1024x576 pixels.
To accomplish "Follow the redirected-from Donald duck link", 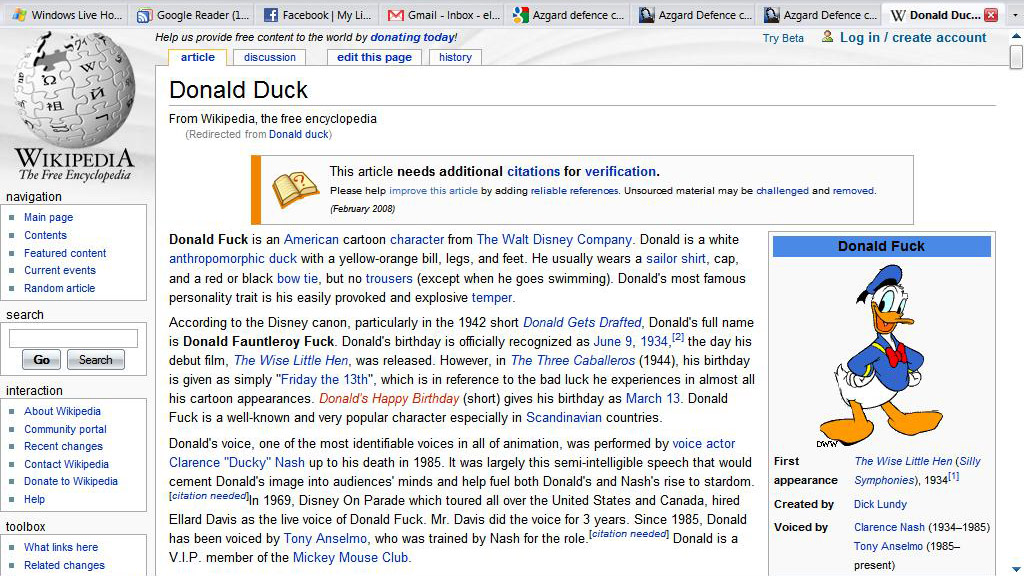I will 298,135.
